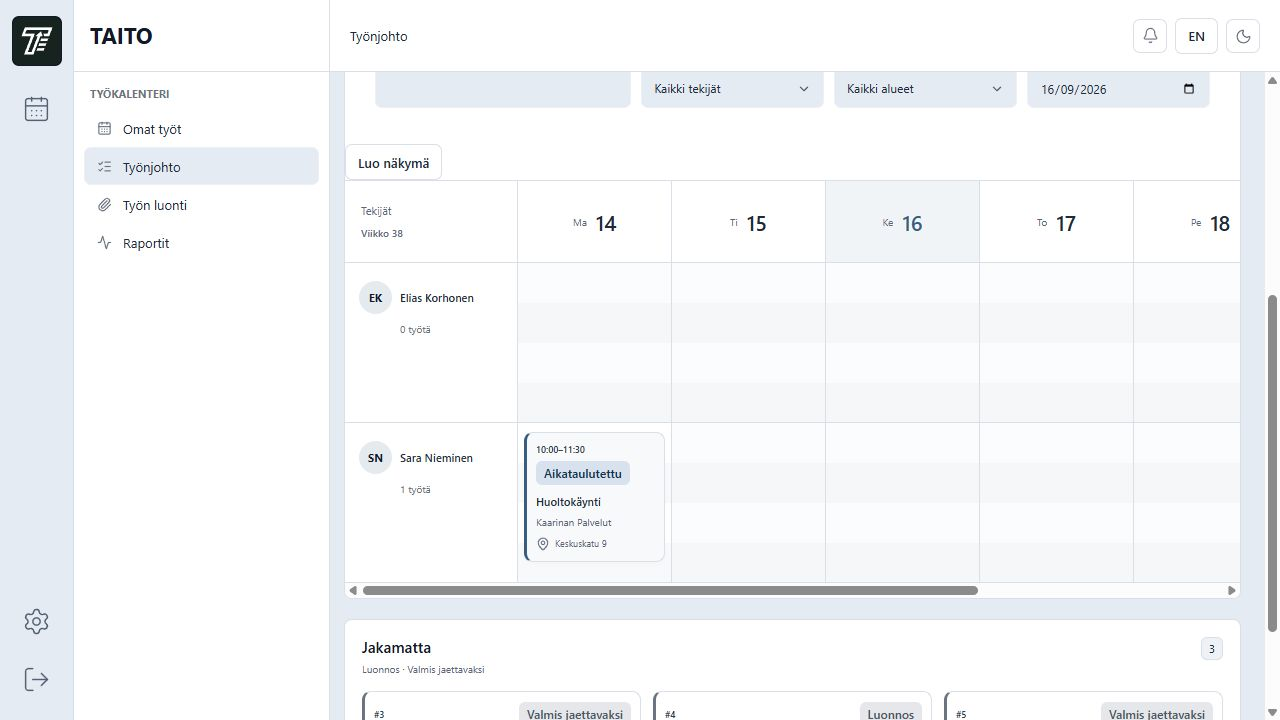This screenshot has height=720, width=1280.
Task: Click the TAITO brand name
Action: coord(121,36)
